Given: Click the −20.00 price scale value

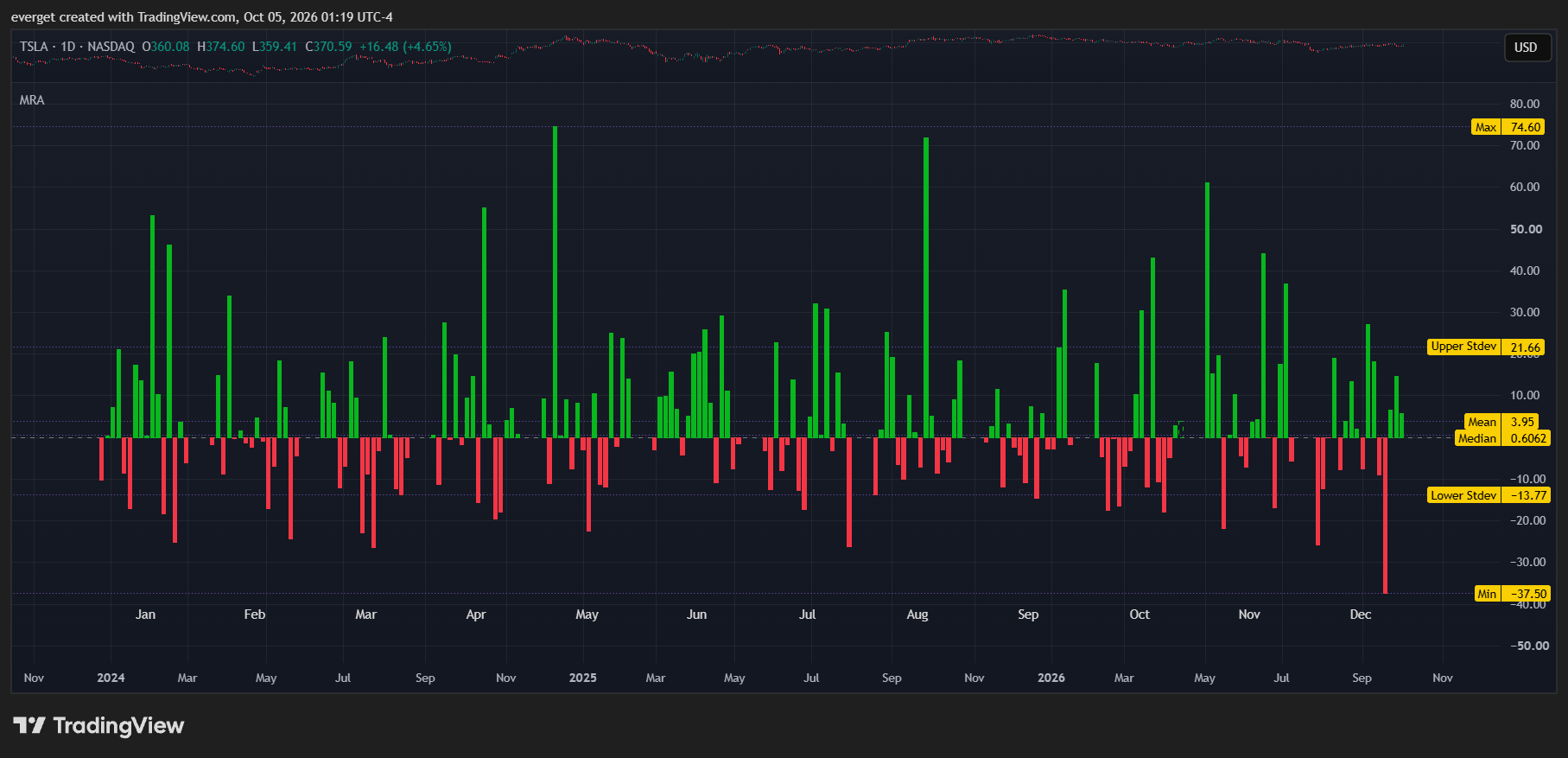Looking at the screenshot, I should click(x=1527, y=520).
